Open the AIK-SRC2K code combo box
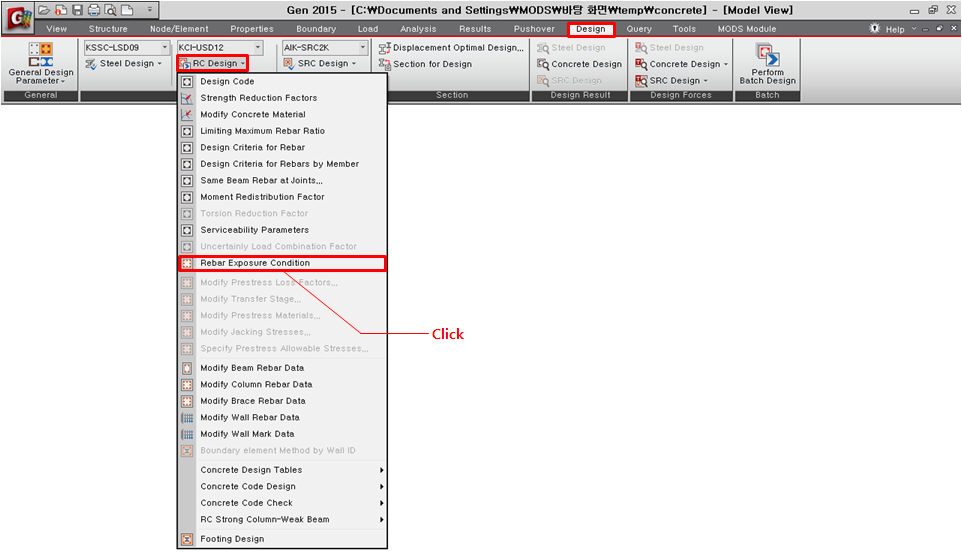The image size is (962, 557). 325,47
